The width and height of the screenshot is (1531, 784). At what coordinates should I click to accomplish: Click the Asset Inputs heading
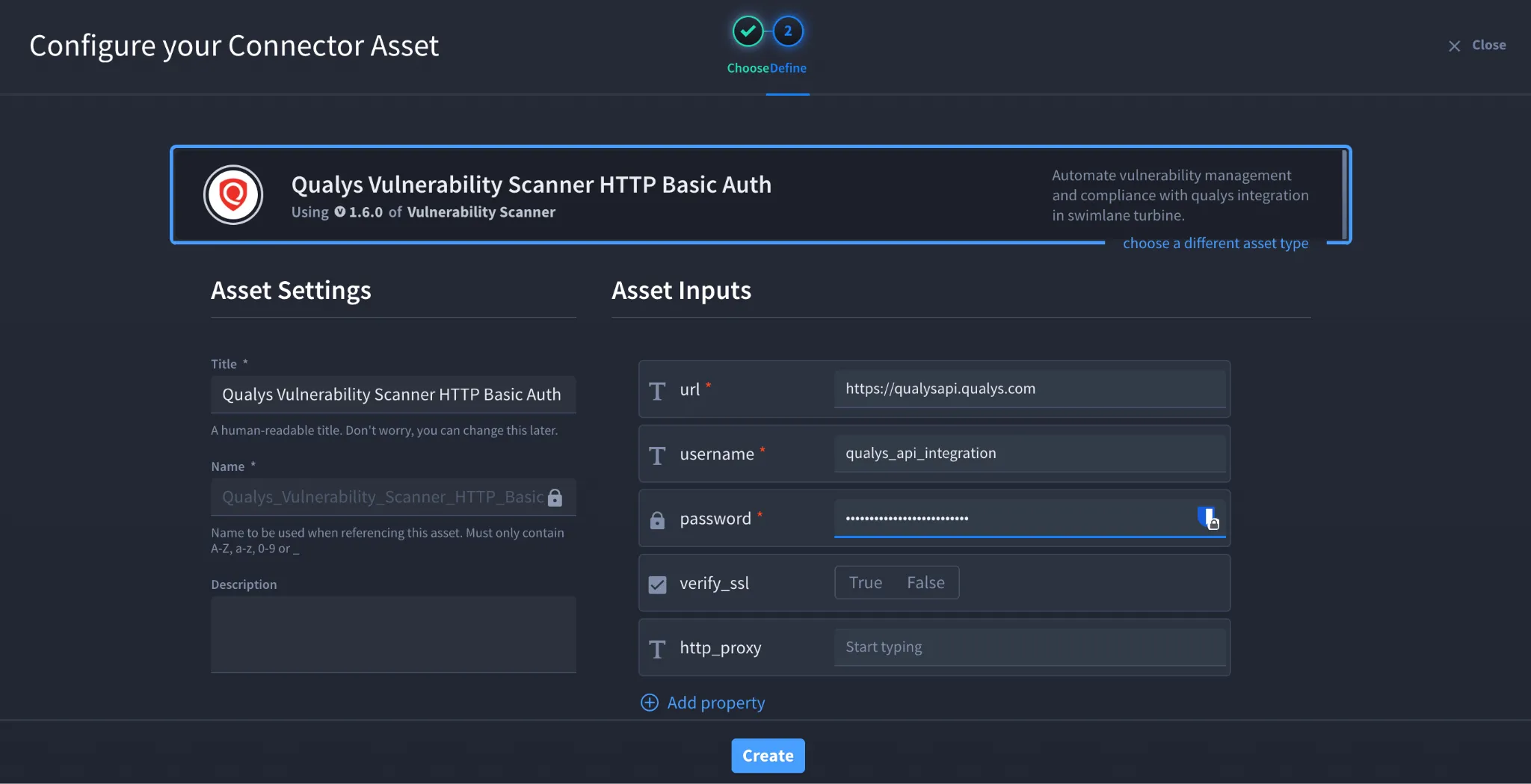coord(681,291)
